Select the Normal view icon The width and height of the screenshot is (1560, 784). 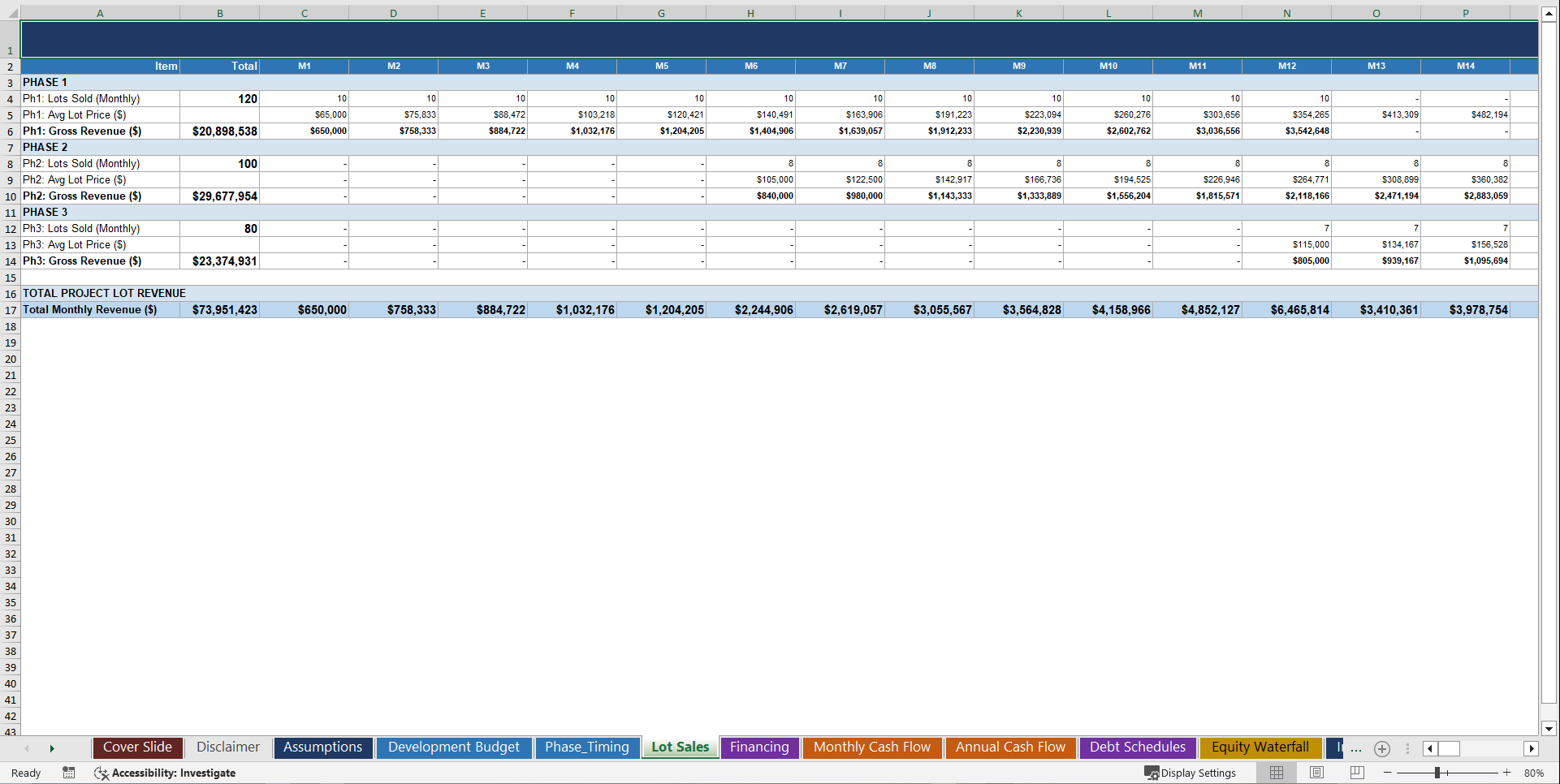[x=1276, y=773]
